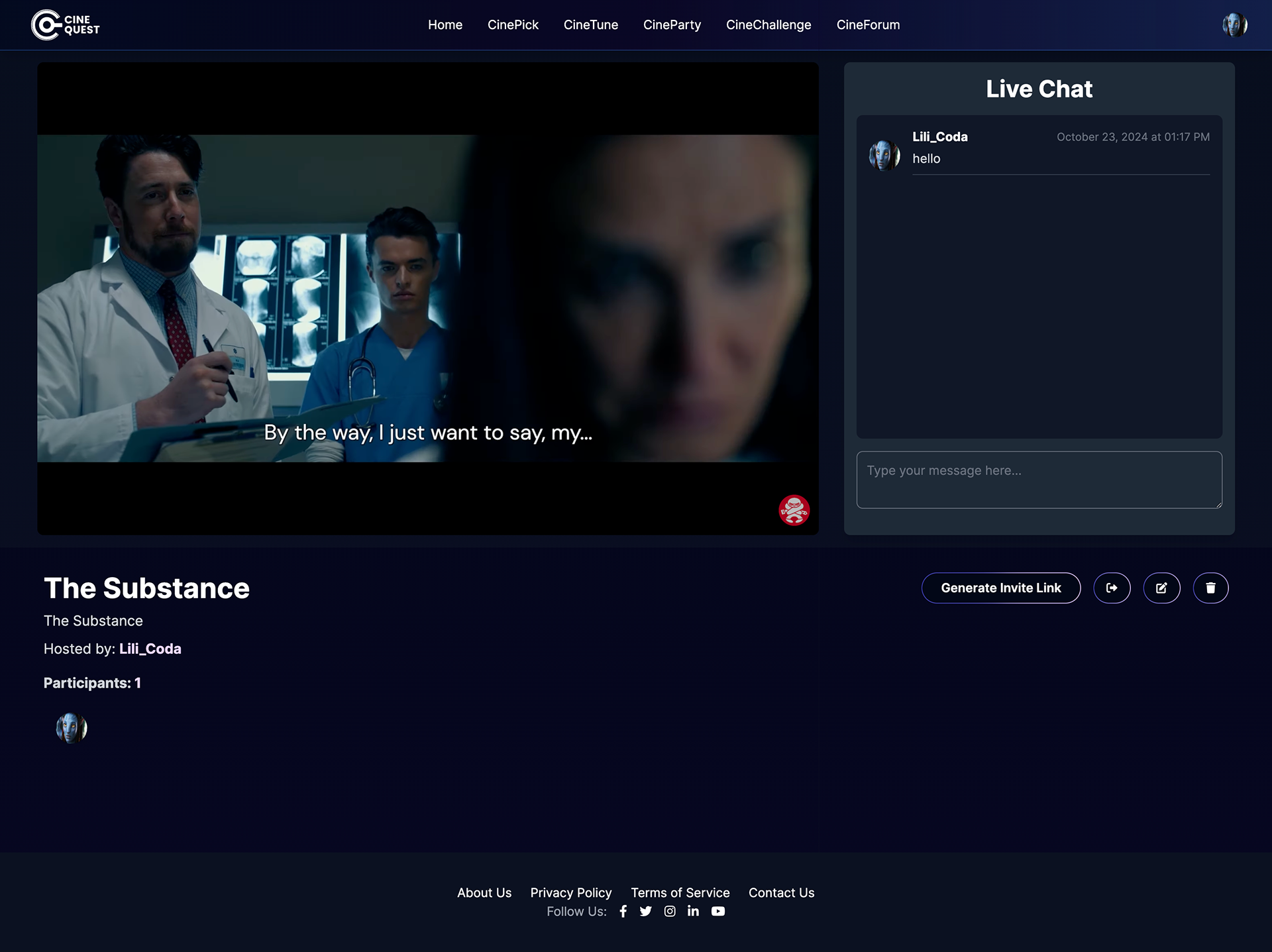Open the Terms of Service link
1272x952 pixels.
tap(680, 892)
